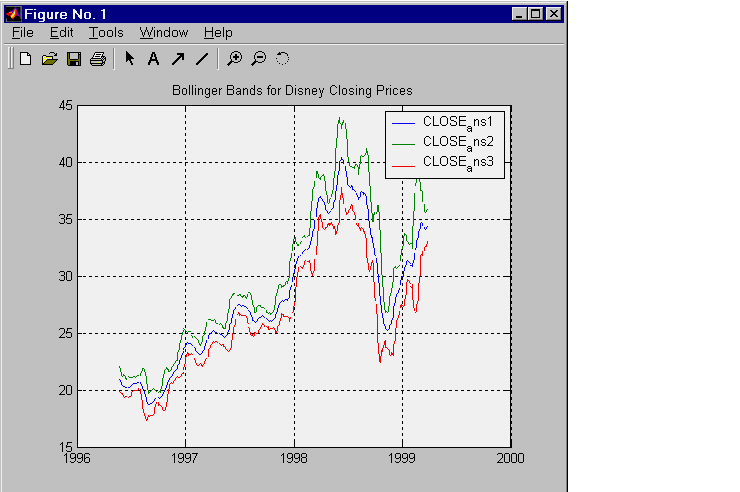Click the y-axis label 45
The image size is (740, 492).
click(x=66, y=106)
